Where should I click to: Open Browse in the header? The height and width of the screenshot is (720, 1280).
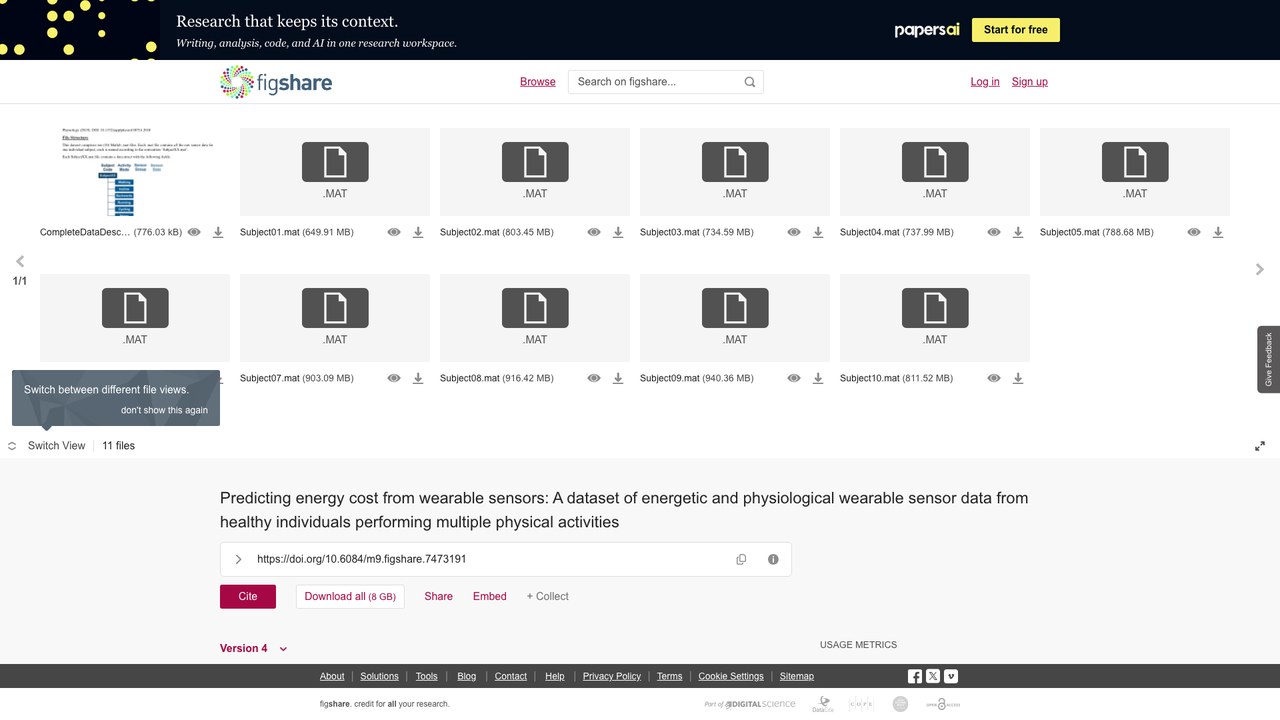click(x=537, y=82)
